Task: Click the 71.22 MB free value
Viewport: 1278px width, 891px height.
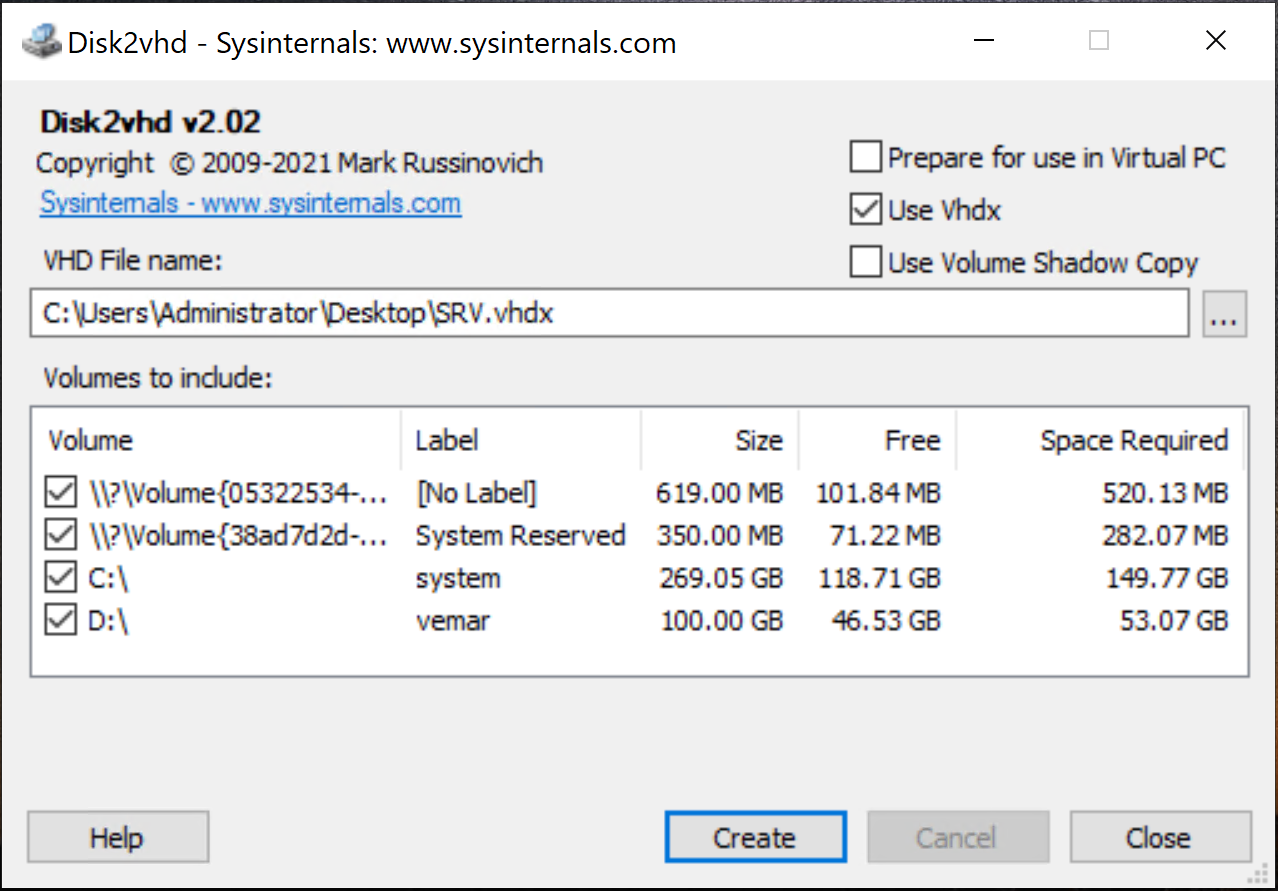Action: tap(885, 536)
